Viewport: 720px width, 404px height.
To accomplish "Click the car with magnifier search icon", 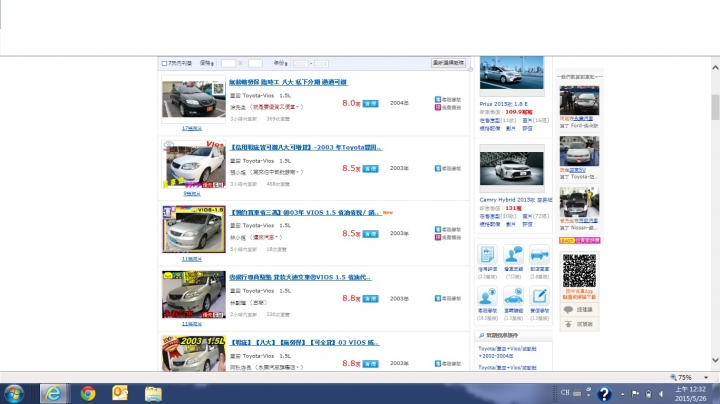I will [513, 296].
